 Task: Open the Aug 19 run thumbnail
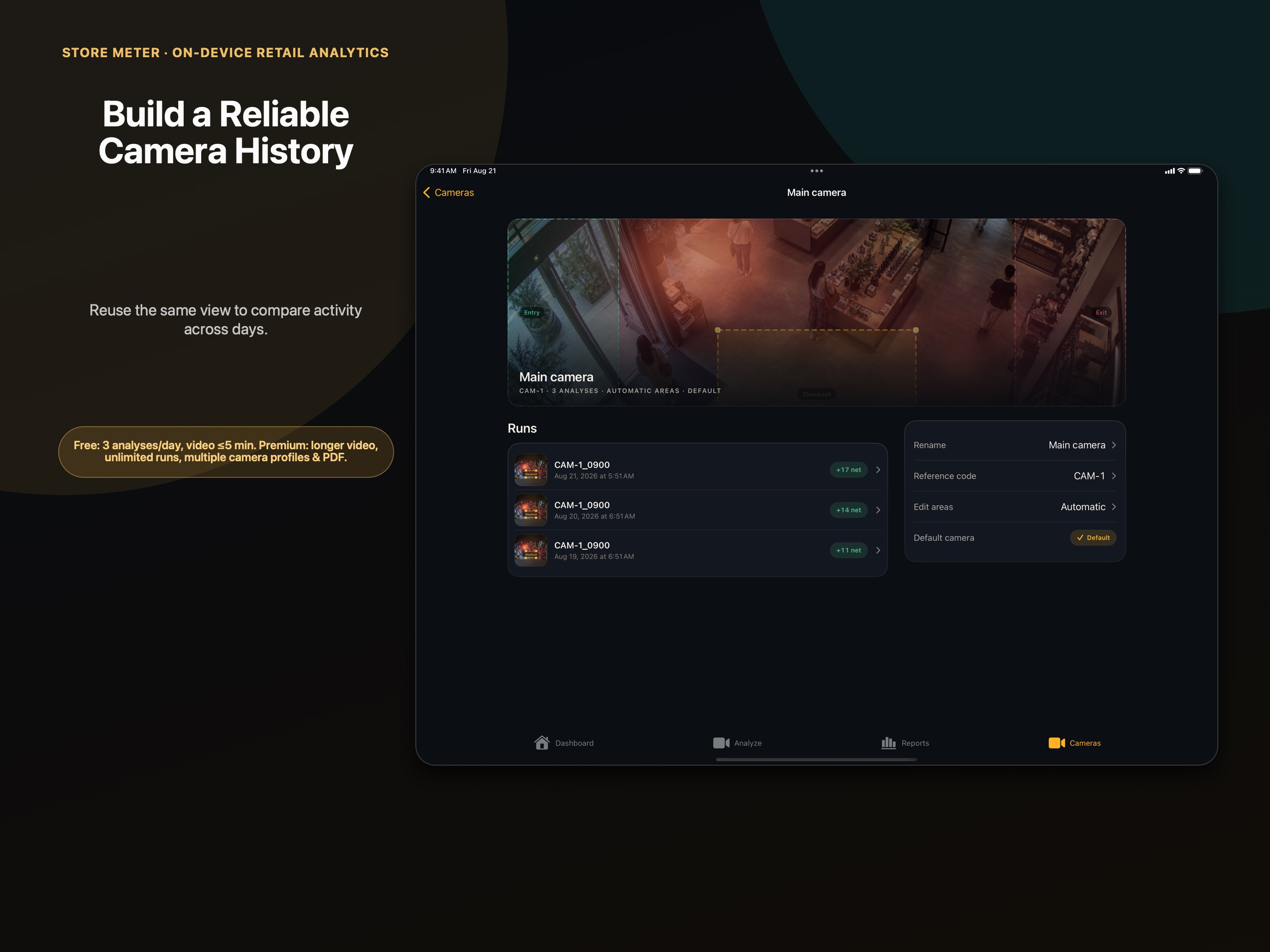click(x=531, y=550)
